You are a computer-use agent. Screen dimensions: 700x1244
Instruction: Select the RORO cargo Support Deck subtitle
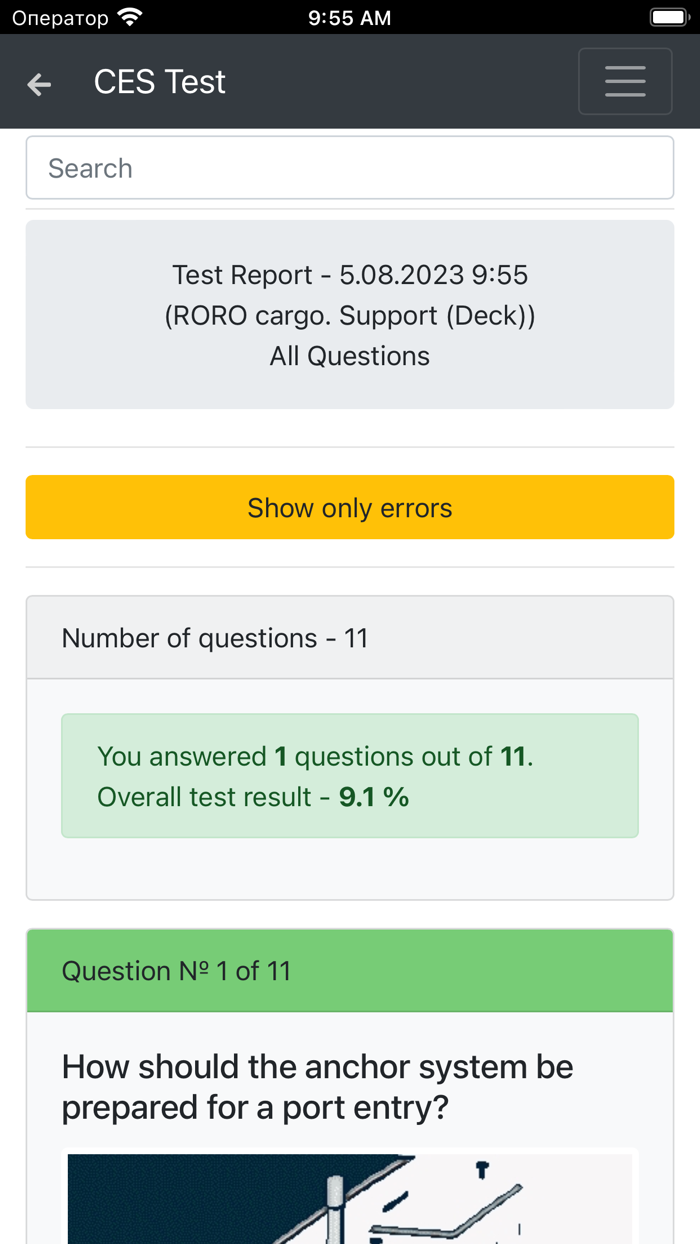pos(349,315)
